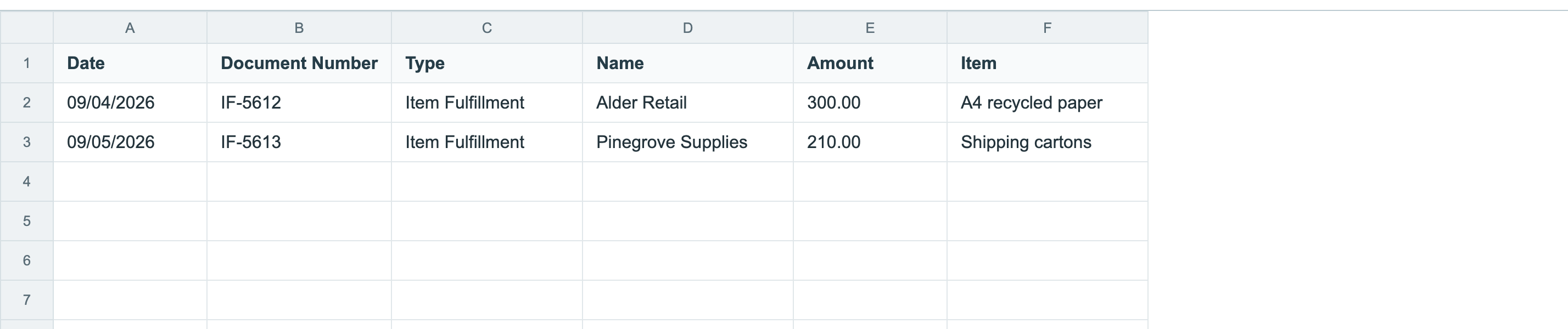Select row 4 header
Screen dimensions: 1568x329
click(x=27, y=182)
